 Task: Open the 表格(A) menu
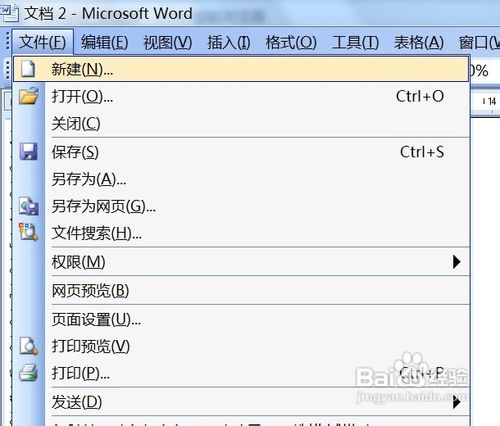click(x=419, y=42)
